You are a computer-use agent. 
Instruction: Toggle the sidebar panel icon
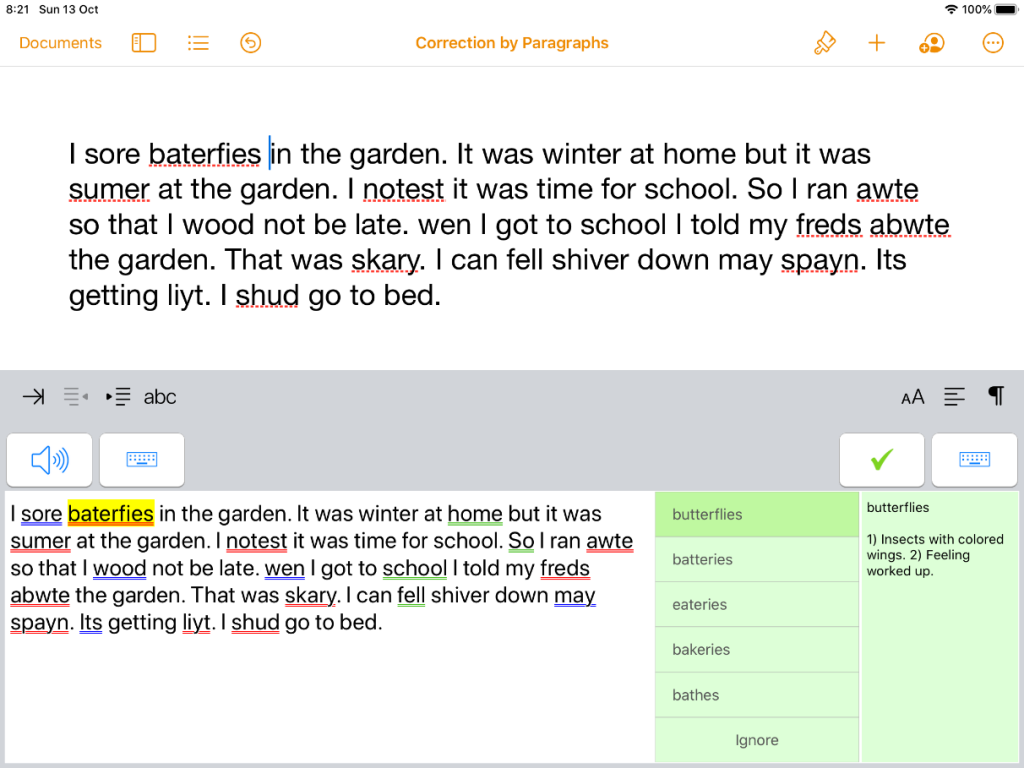point(143,43)
